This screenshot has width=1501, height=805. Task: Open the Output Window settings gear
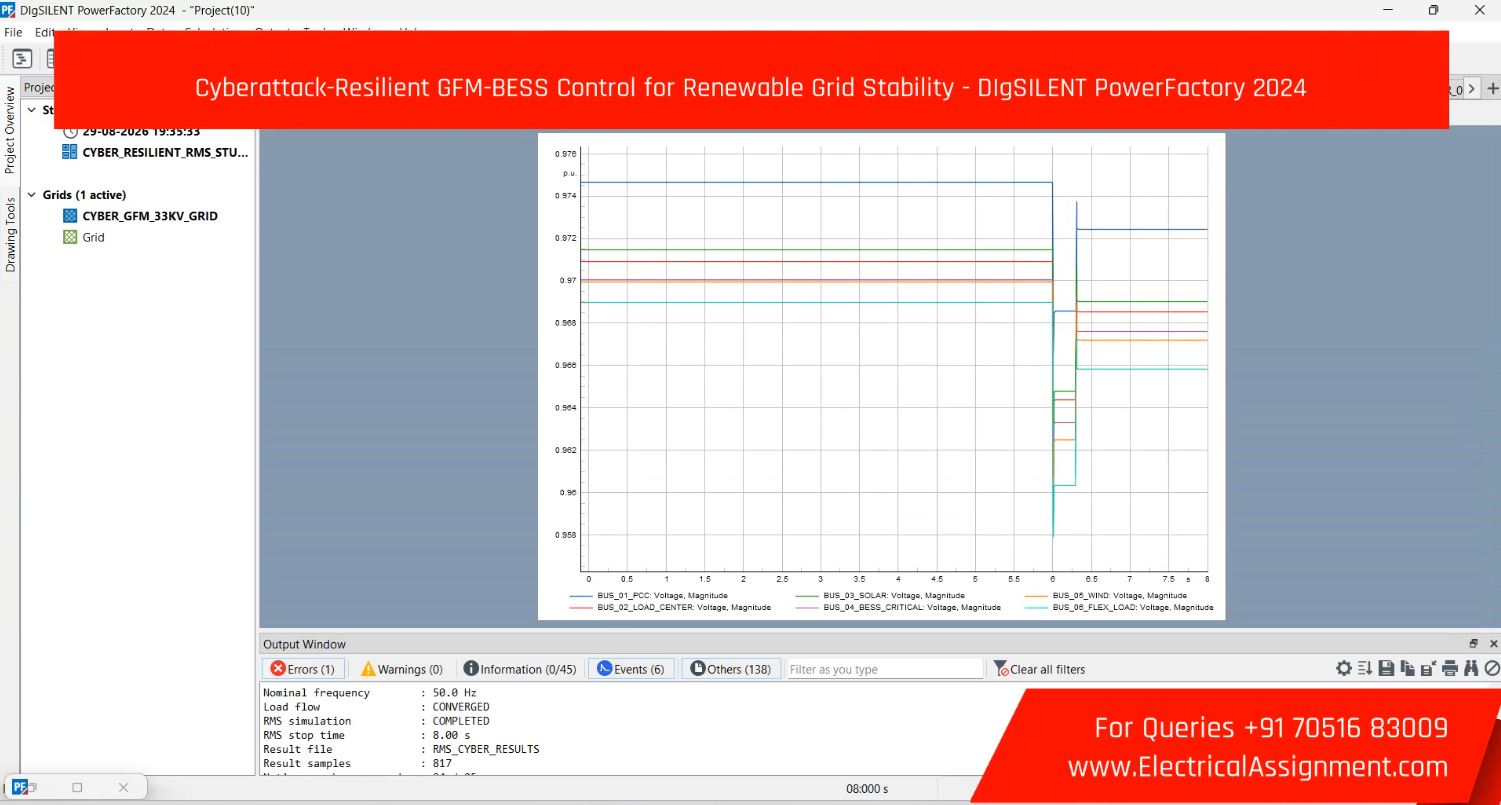pyautogui.click(x=1344, y=669)
